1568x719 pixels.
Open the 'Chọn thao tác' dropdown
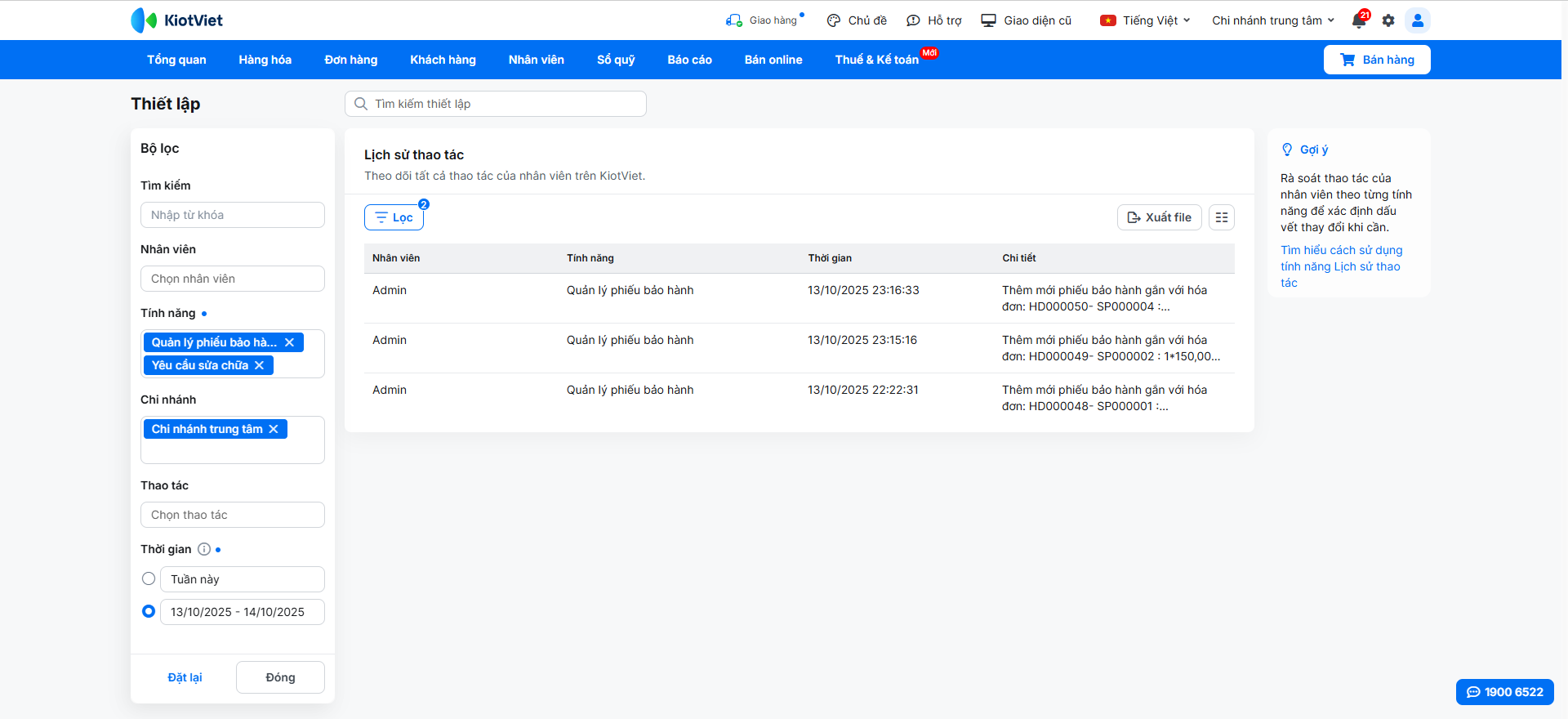[x=233, y=515]
